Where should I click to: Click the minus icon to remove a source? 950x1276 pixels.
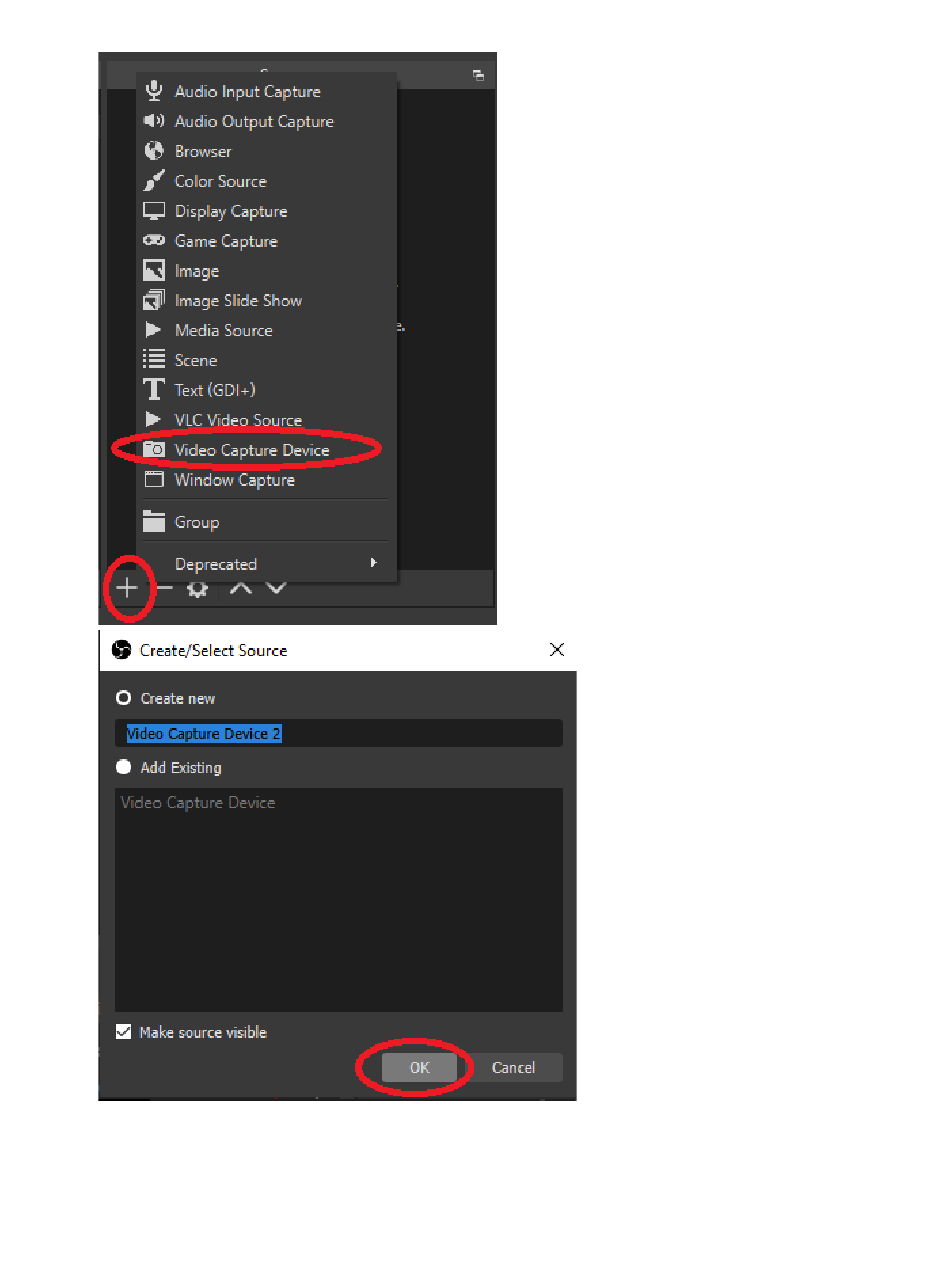click(165, 588)
